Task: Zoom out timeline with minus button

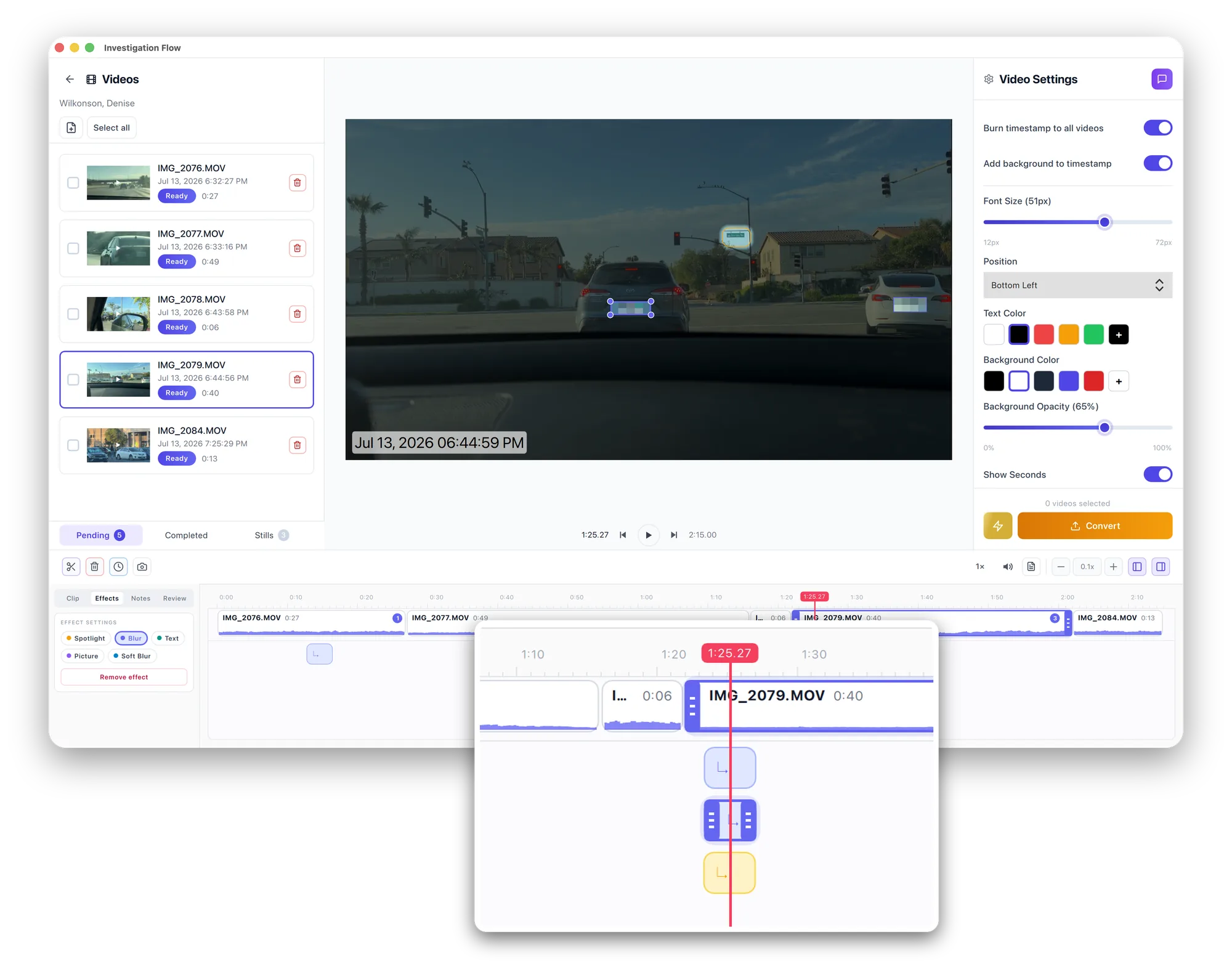Action: [1061, 567]
